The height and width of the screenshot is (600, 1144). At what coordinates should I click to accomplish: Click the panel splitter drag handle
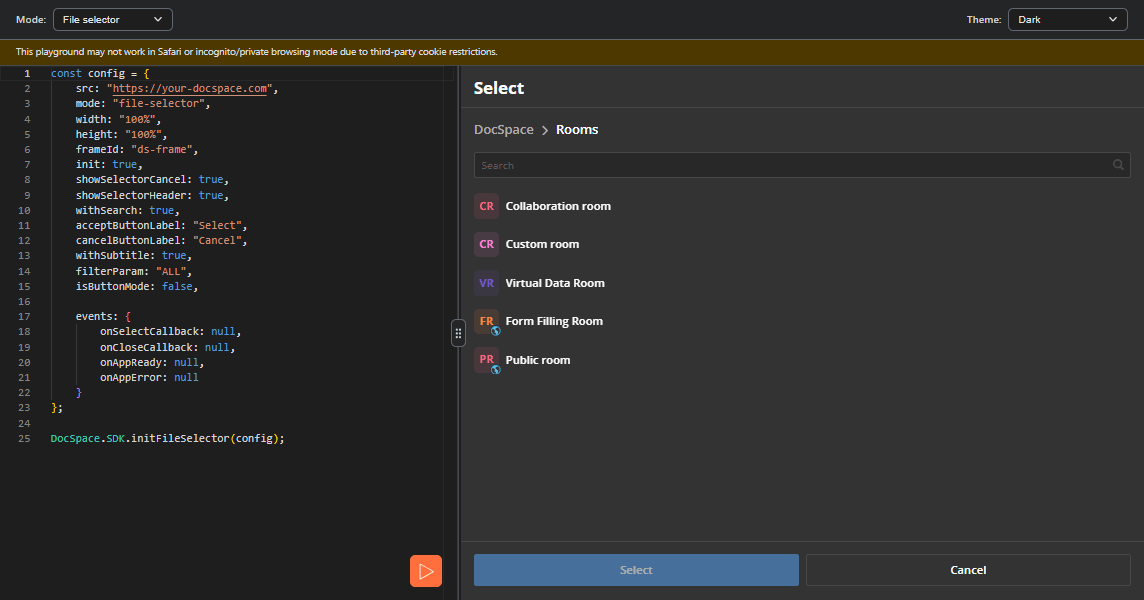(x=458, y=334)
